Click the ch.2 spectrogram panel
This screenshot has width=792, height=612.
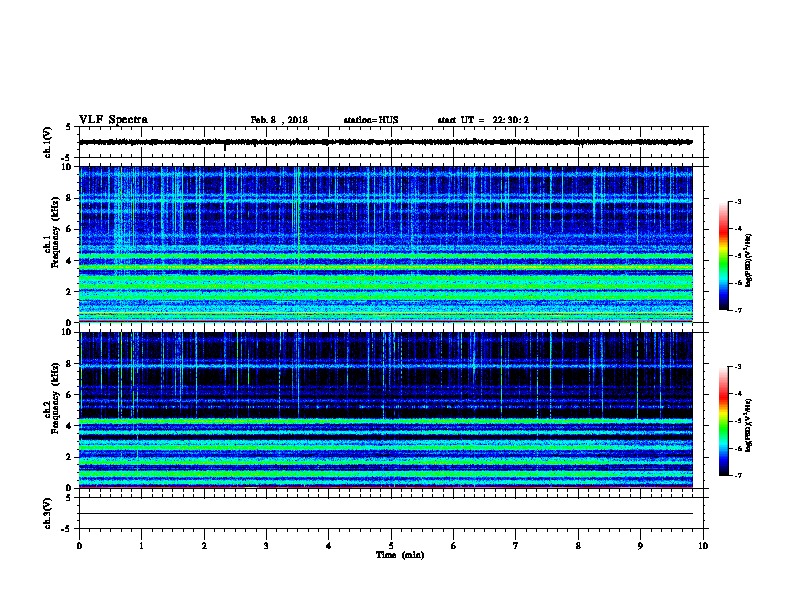click(x=386, y=410)
